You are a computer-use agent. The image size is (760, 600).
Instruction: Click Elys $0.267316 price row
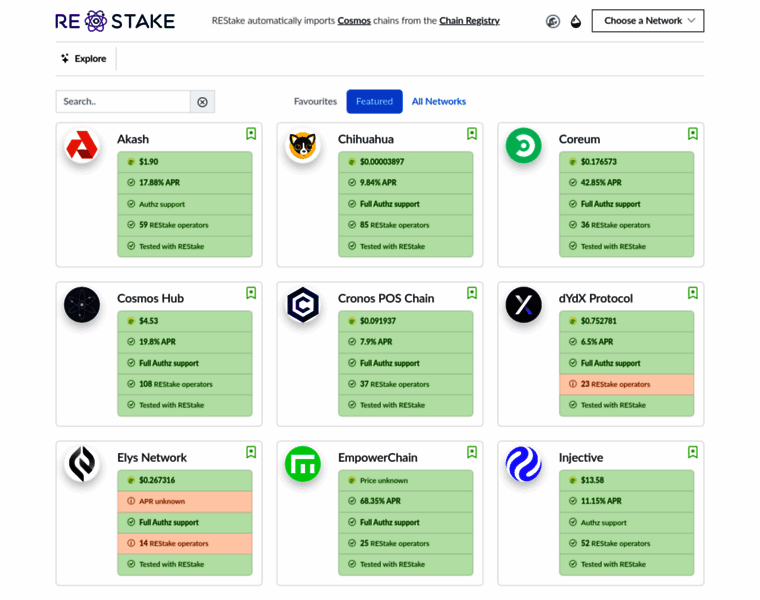tap(185, 480)
